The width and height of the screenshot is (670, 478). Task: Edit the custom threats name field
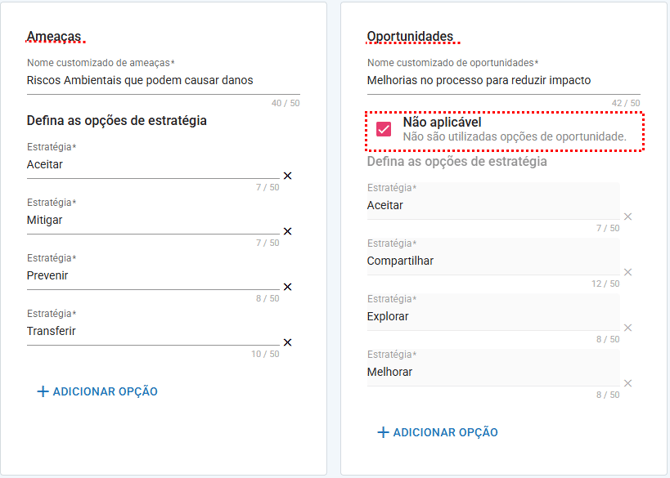160,80
